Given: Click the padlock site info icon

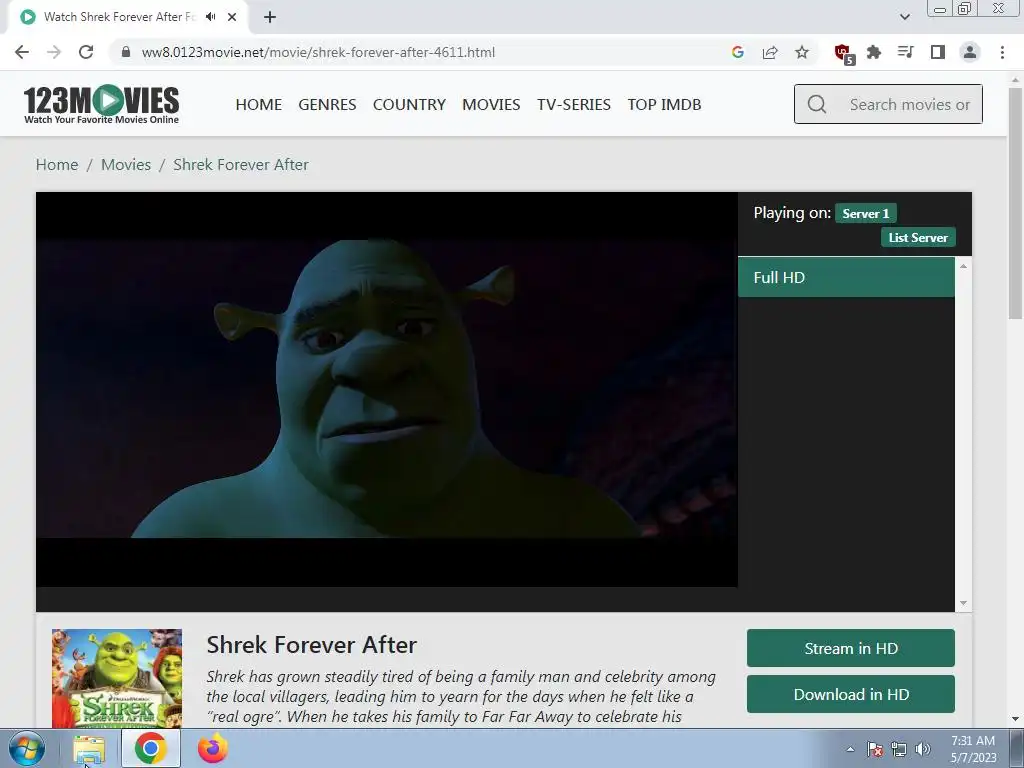Looking at the screenshot, I should [126, 52].
